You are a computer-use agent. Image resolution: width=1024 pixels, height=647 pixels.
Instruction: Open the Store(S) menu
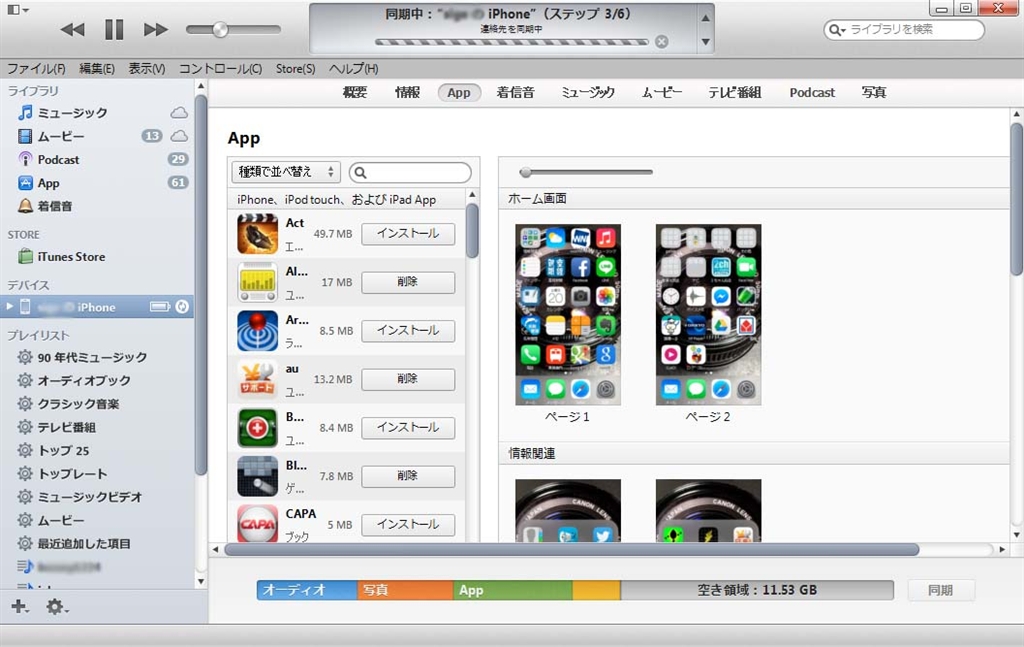(x=295, y=69)
